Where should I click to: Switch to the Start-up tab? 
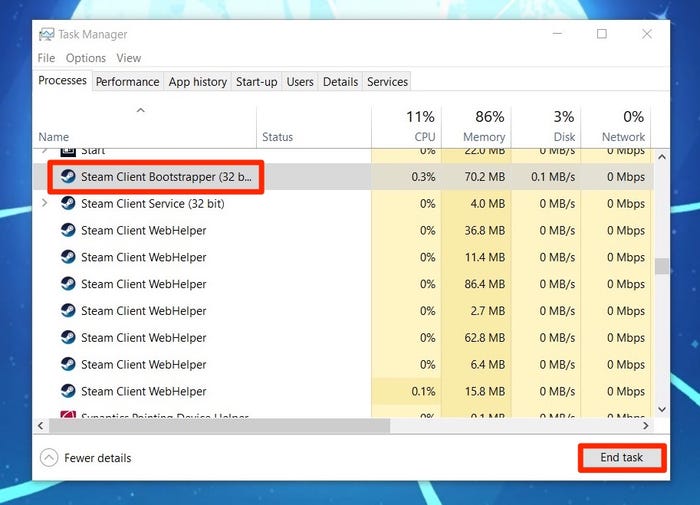[257, 82]
